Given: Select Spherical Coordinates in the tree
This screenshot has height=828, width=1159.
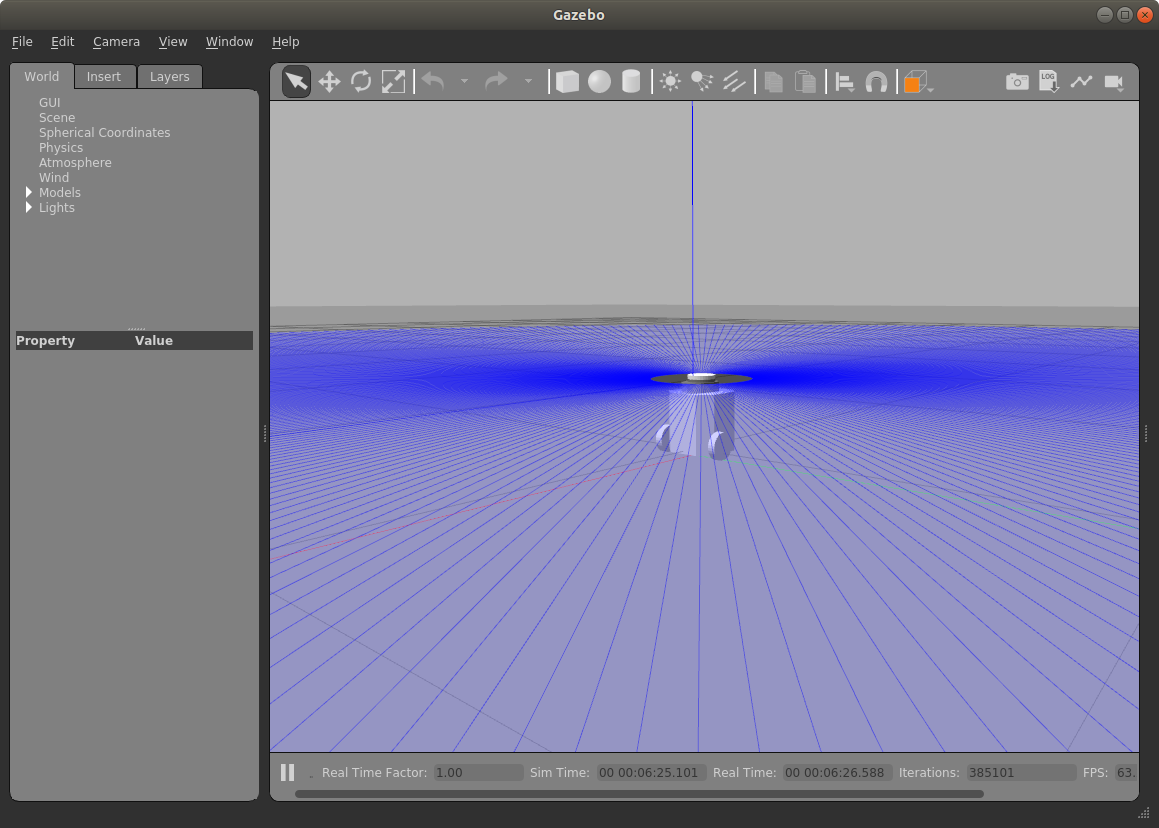Looking at the screenshot, I should (104, 132).
